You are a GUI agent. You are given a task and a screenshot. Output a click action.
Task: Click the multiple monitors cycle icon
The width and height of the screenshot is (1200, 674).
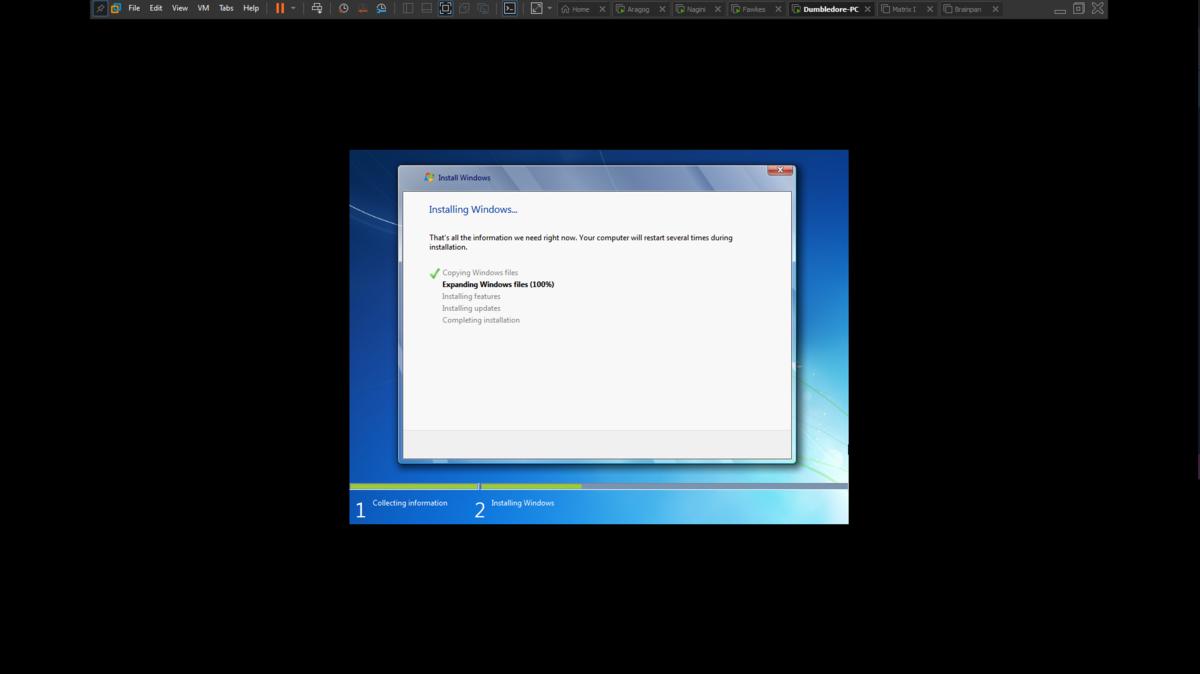click(x=484, y=8)
